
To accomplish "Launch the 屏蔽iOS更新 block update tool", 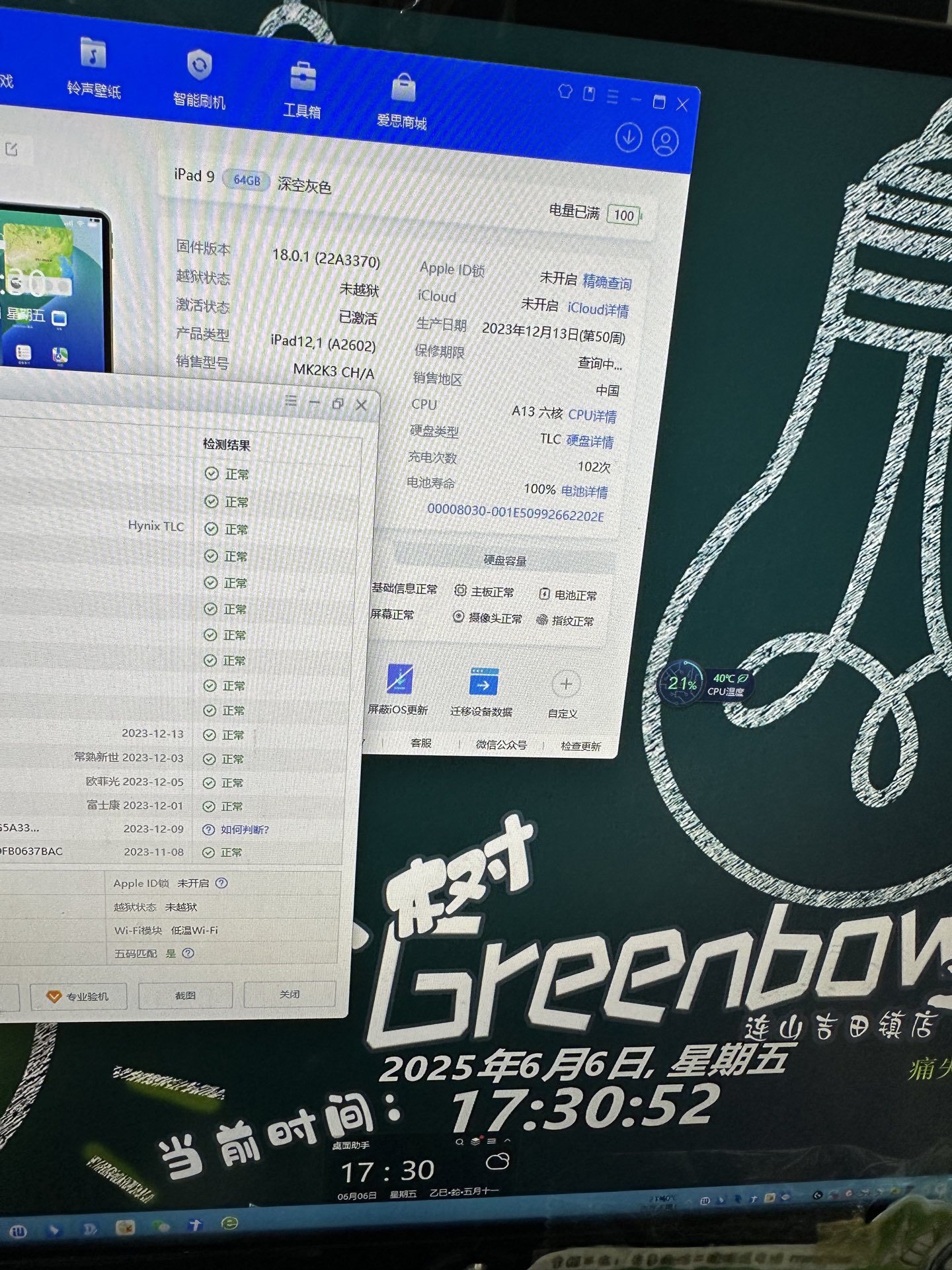I will click(399, 690).
